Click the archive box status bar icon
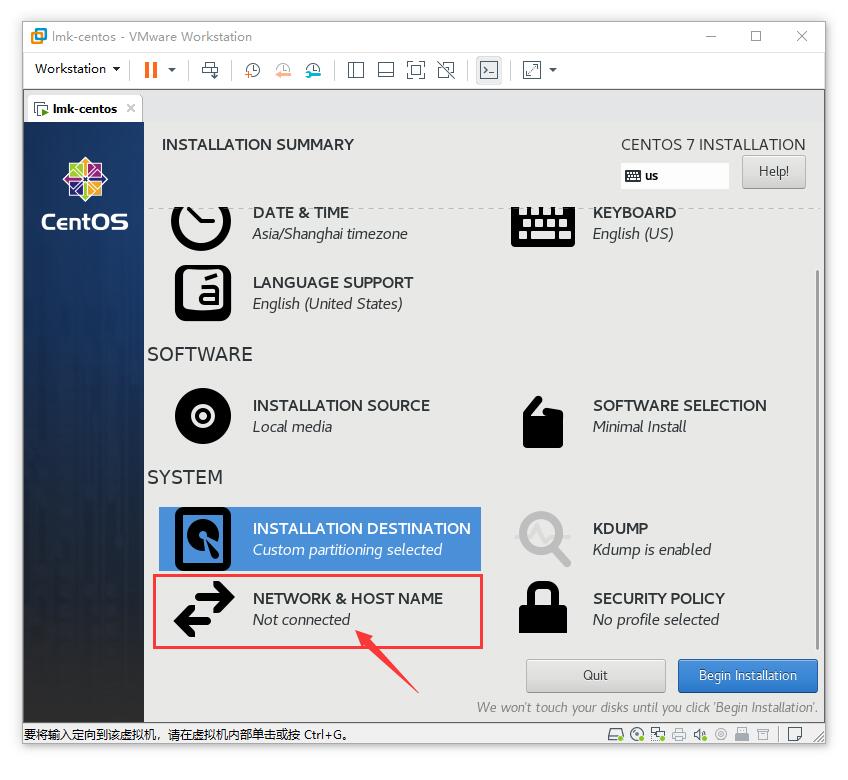 point(763,735)
